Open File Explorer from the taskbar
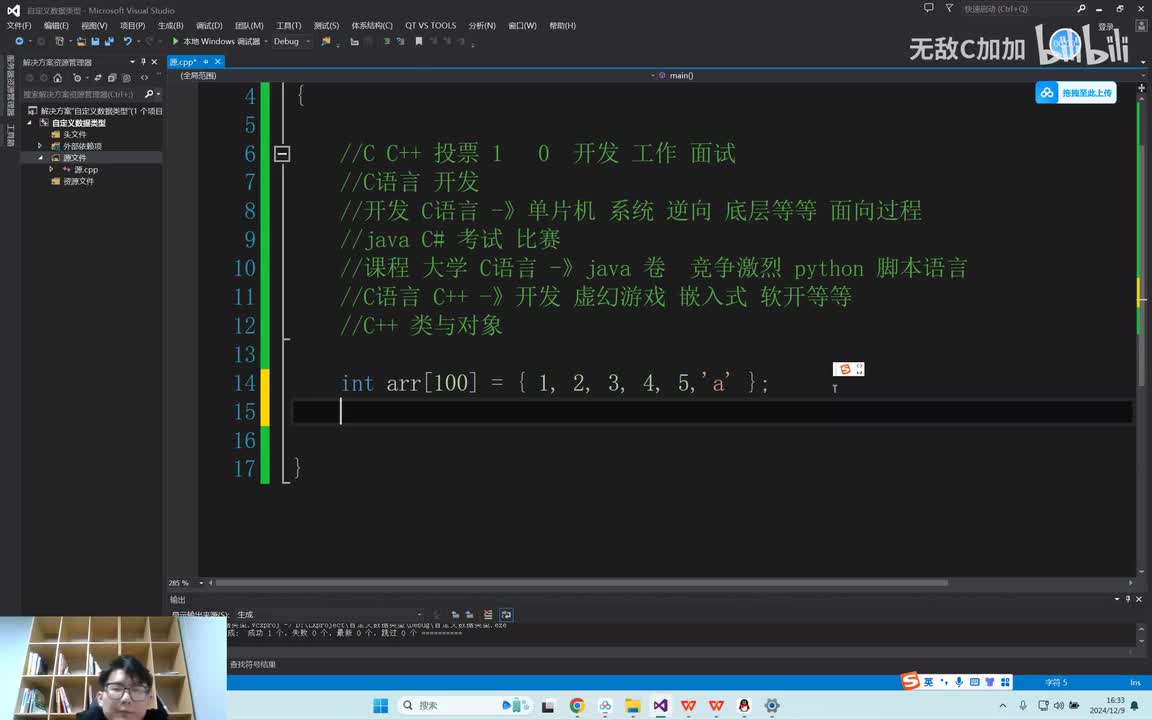Screen dimensions: 1152x720 coord(633,705)
